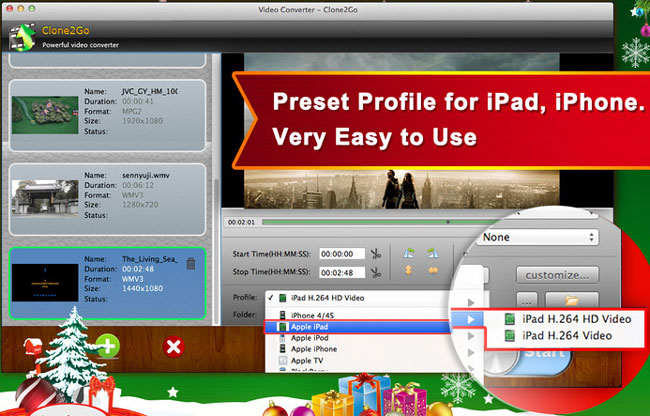
Task: Open the None dropdown
Action: (x=537, y=237)
